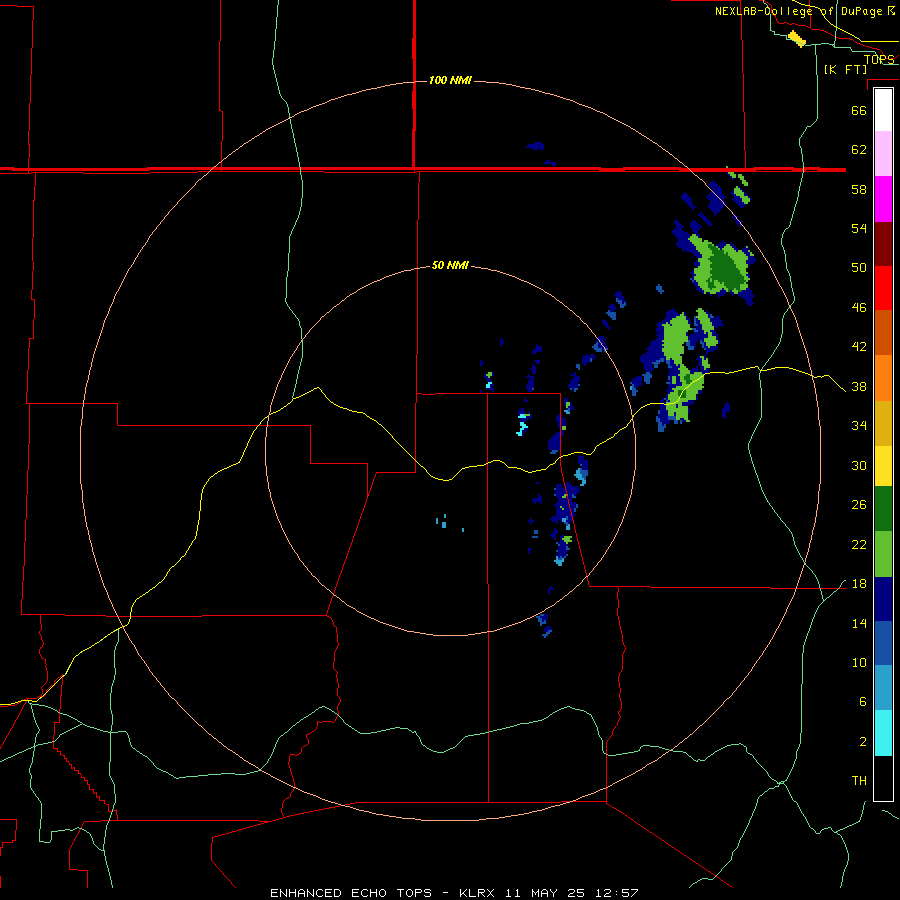900x900 pixels.
Task: Click the Enhanced Echo Tops KLRX caption
Action: point(454,893)
